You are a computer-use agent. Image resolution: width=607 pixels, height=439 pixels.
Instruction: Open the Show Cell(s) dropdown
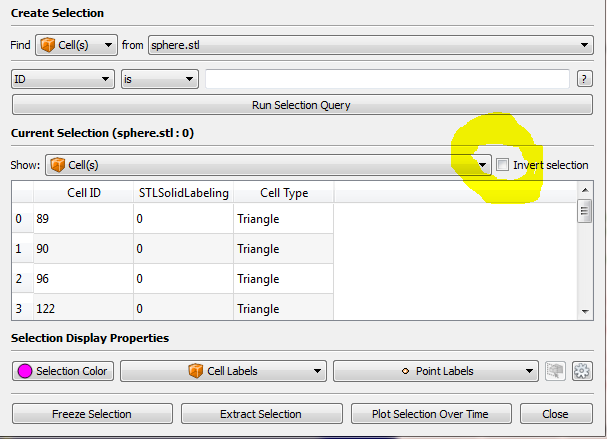tap(268, 165)
